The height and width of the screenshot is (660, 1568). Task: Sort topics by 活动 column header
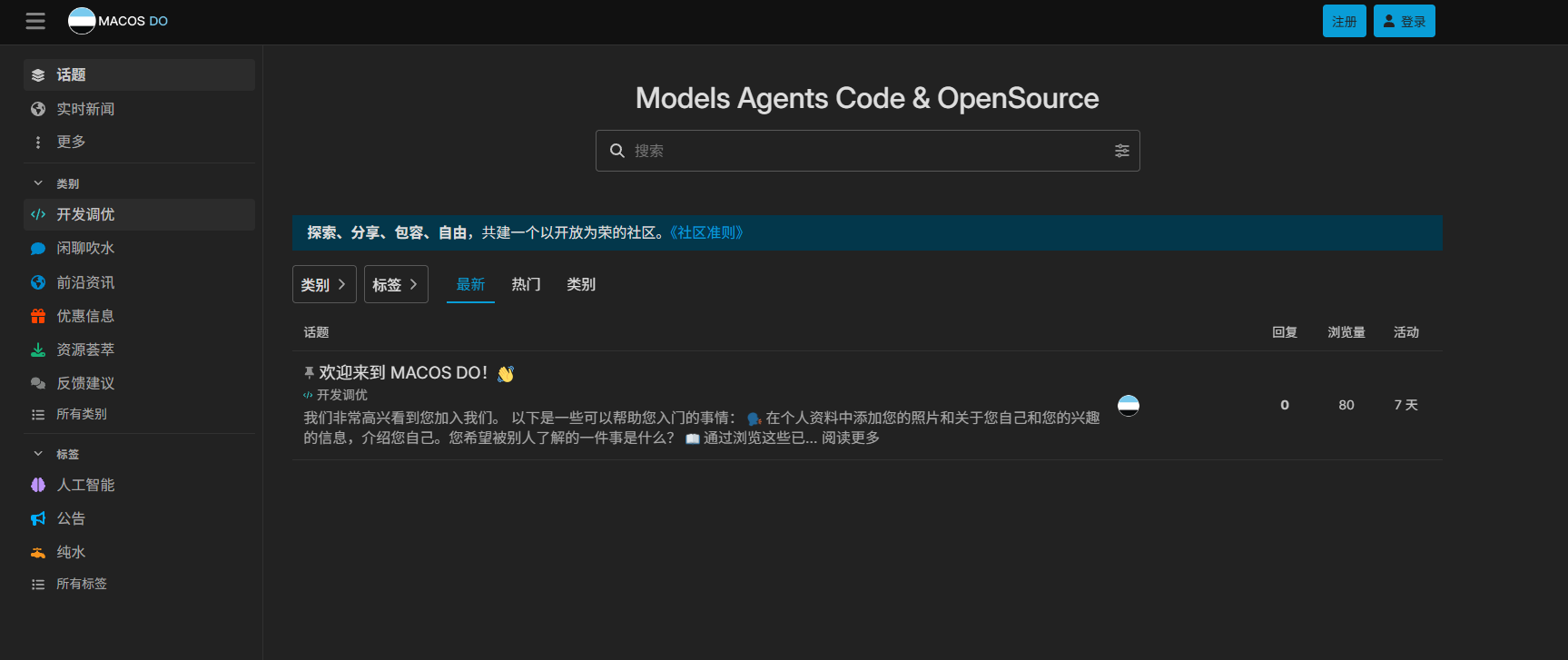[1406, 332]
